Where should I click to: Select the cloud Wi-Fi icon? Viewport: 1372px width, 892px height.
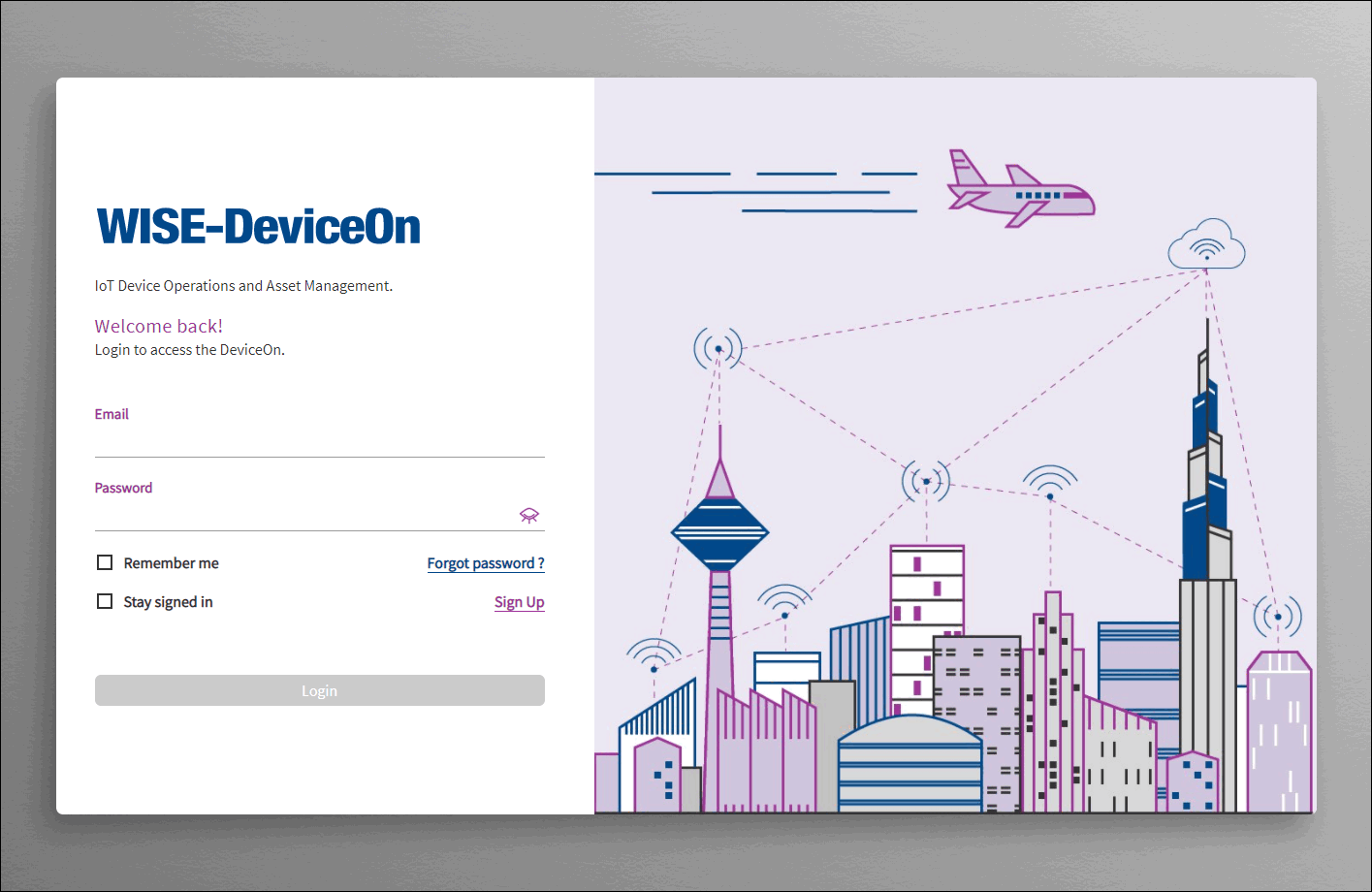pyautogui.click(x=1206, y=244)
